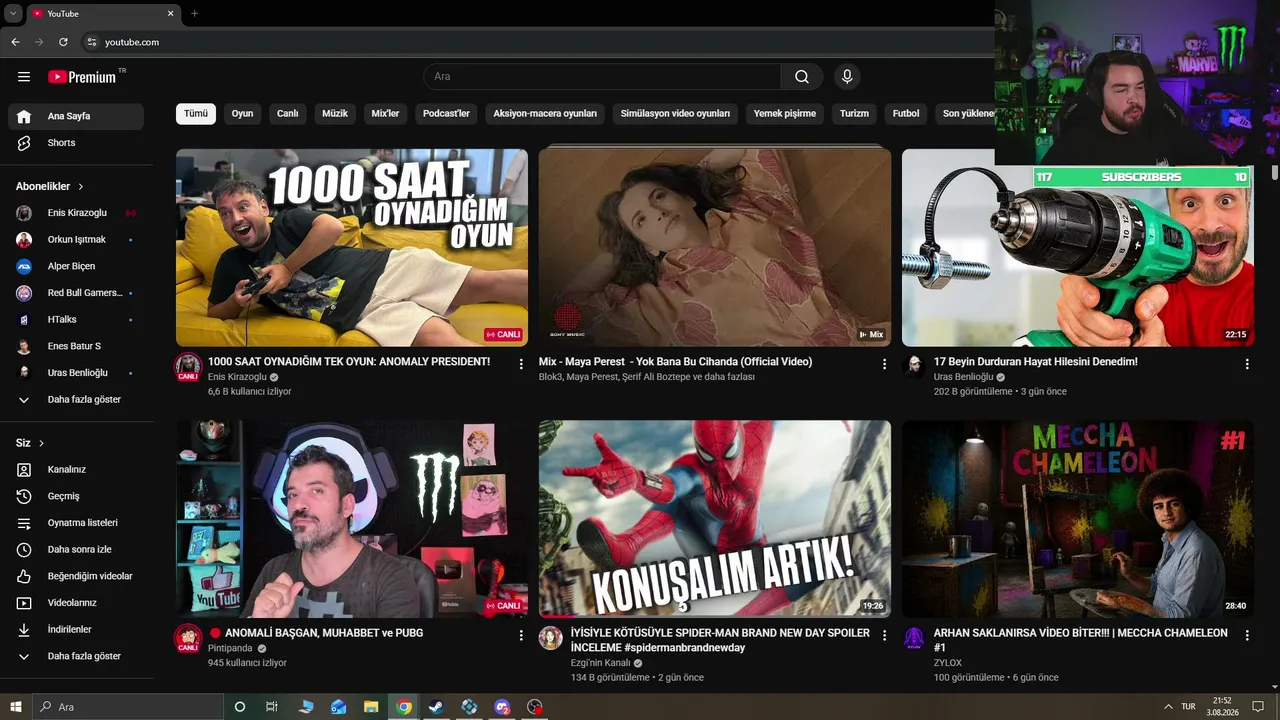Select the Turizm filter chip
The height and width of the screenshot is (720, 1280).
click(x=854, y=114)
